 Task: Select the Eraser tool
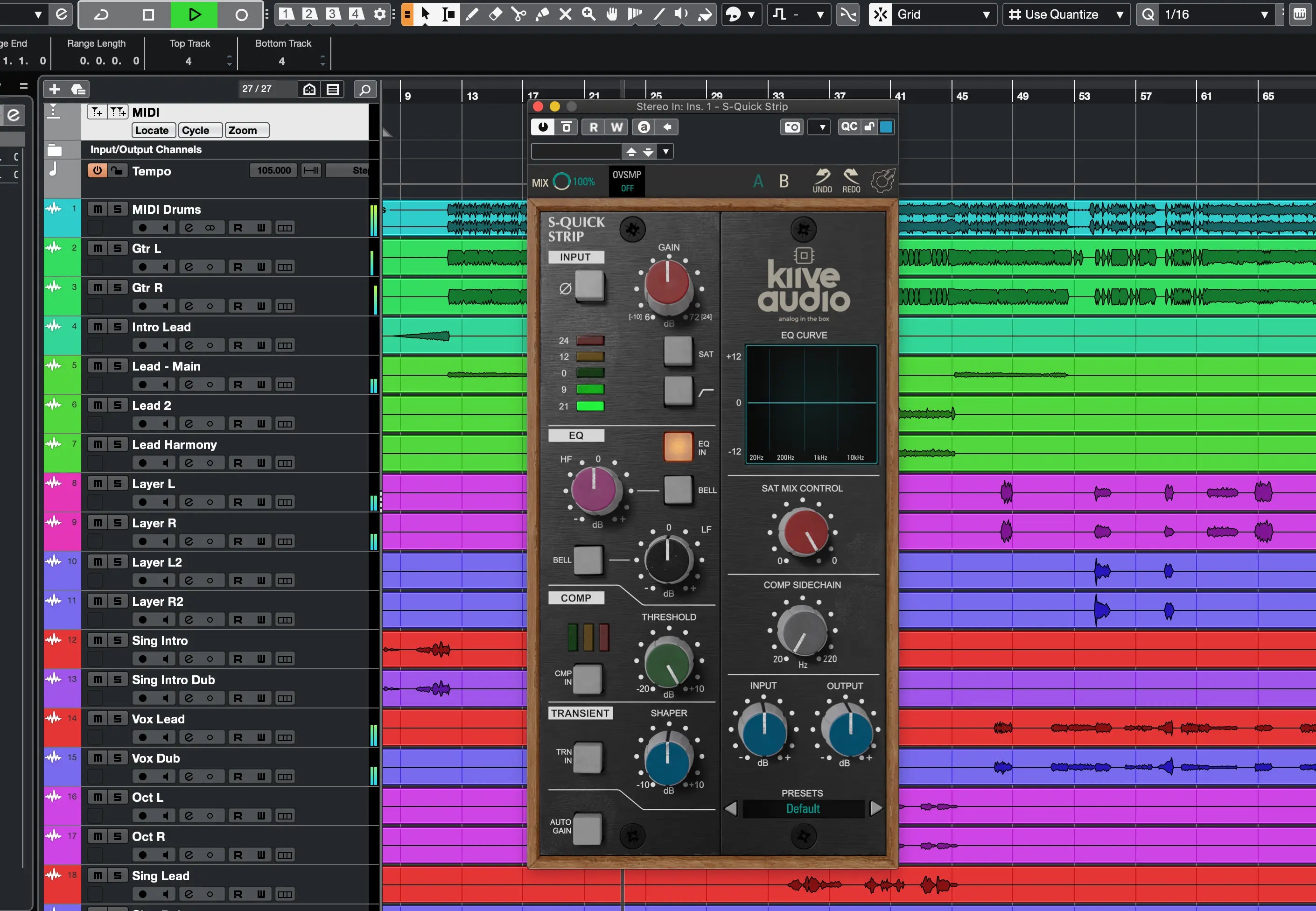(495, 14)
